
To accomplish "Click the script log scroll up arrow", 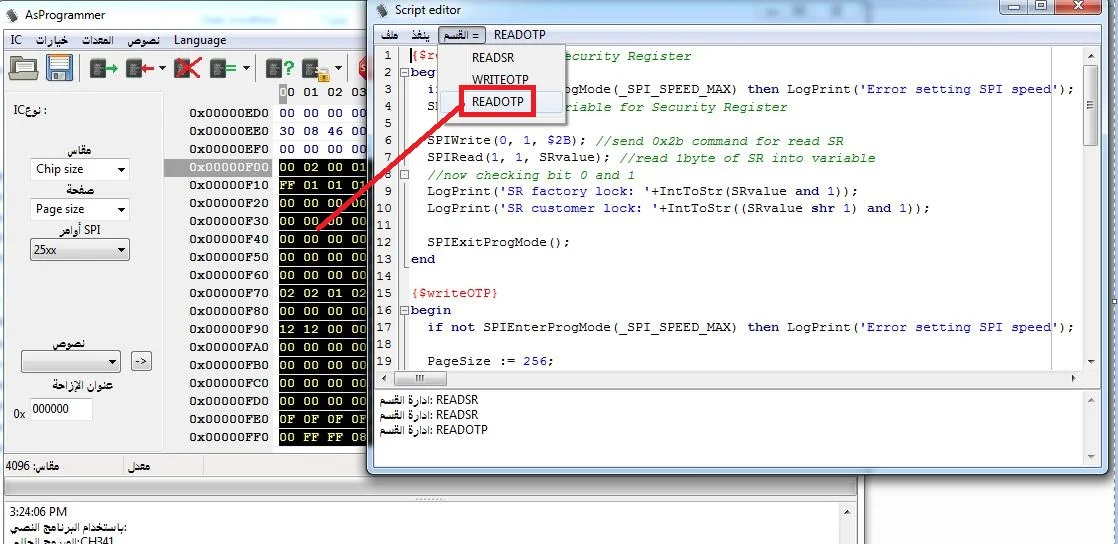I will click(1091, 401).
